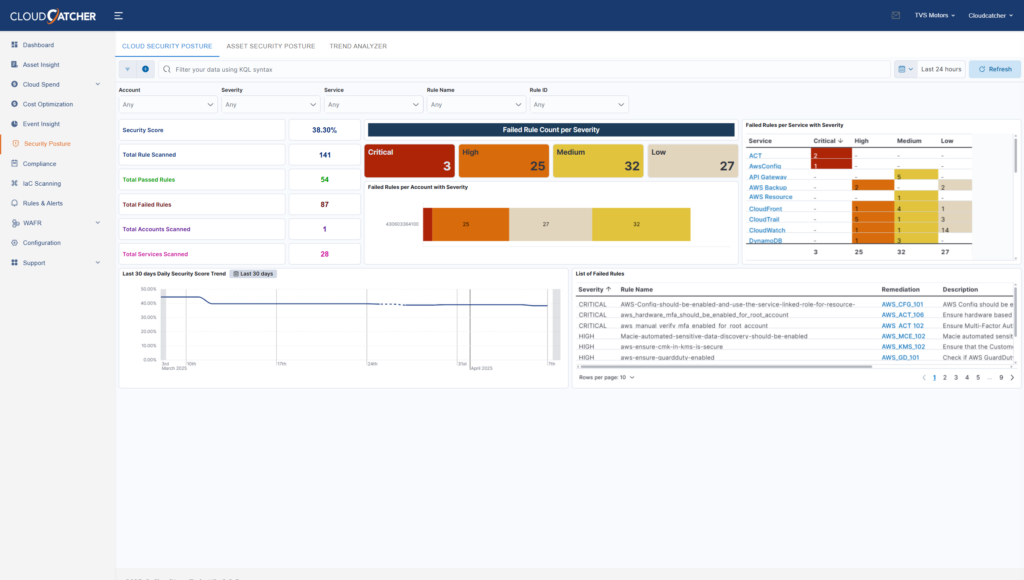The height and width of the screenshot is (580, 1024).
Task: Open the CloudTrail service link
Action: coord(763,219)
